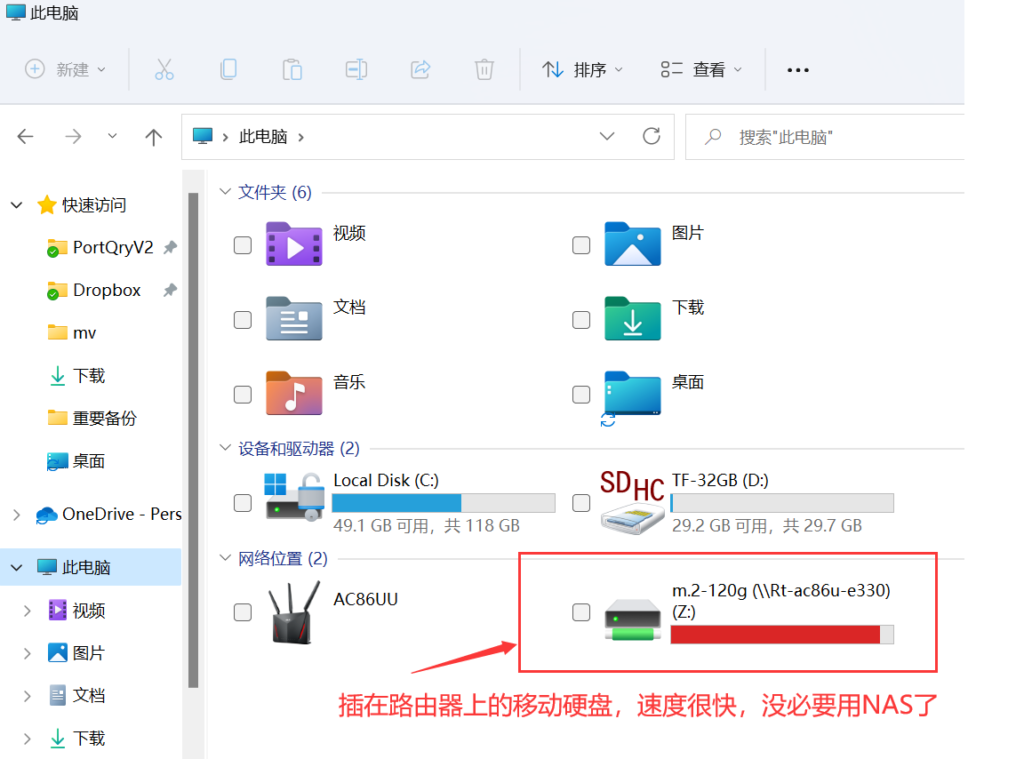Check the box next to 视频 folder
This screenshot has height=759, width=1024.
click(x=242, y=245)
